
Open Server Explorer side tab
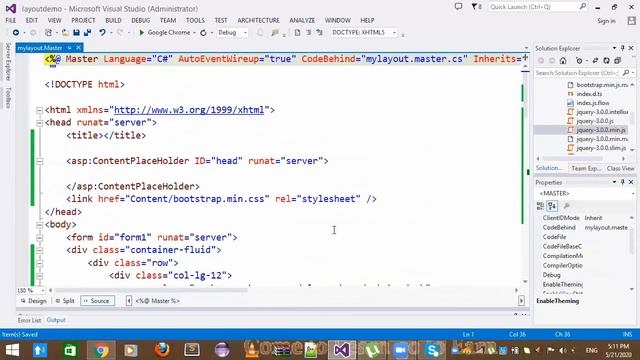8,61
